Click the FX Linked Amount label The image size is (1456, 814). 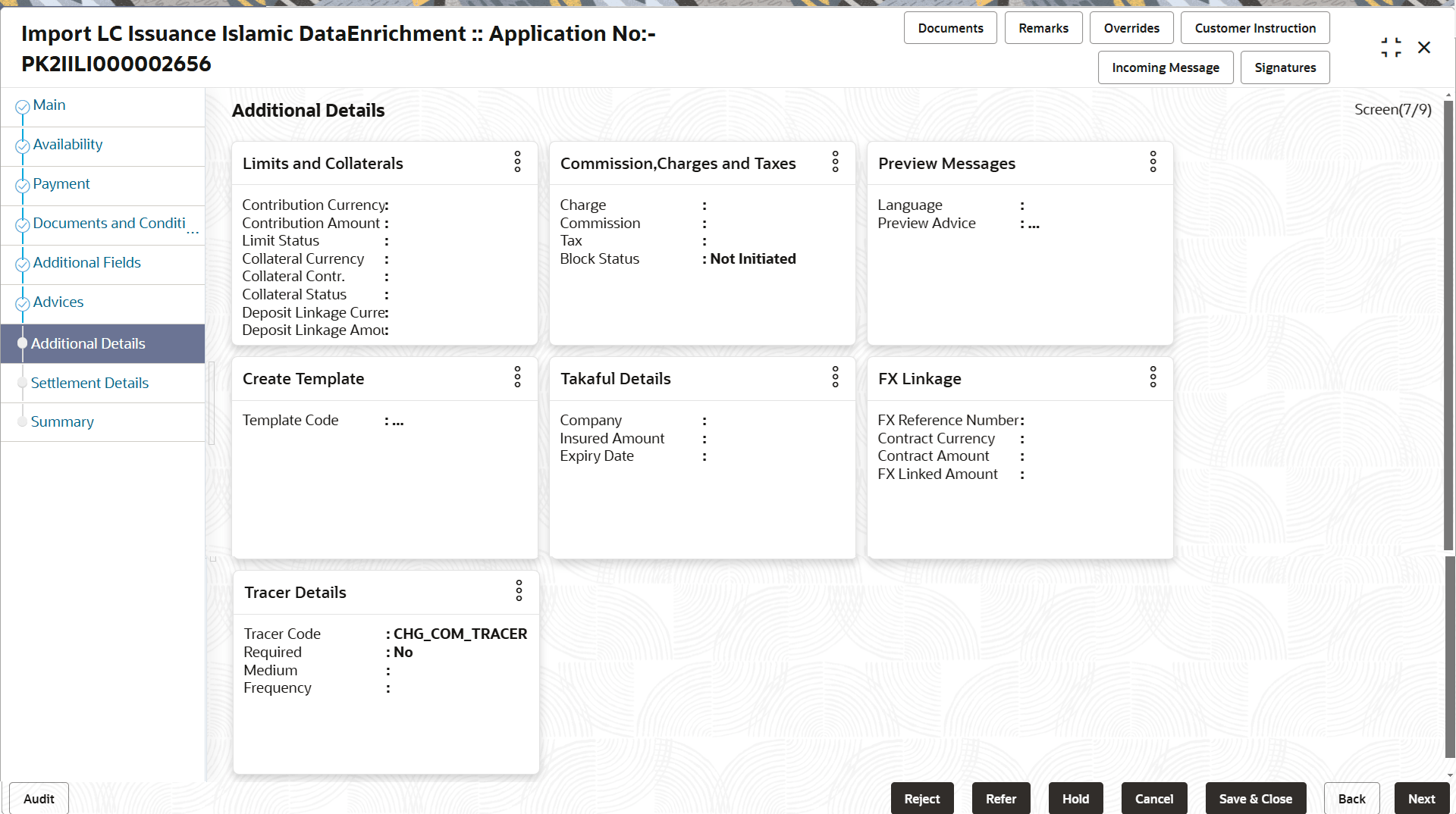pos(938,474)
